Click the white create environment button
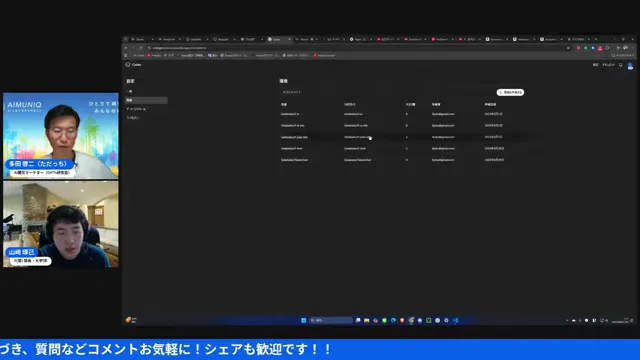This screenshot has height=360, width=640. (x=510, y=92)
